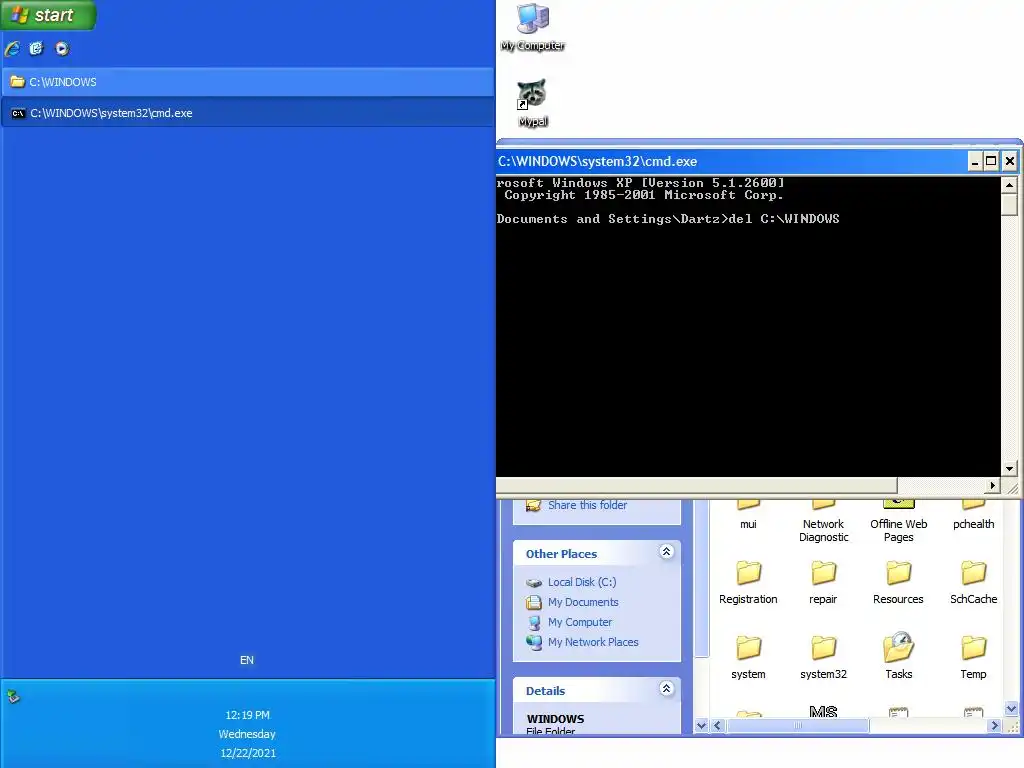Click the 'del C:\WINDOWS' command text
Screen dimensions: 1024x768
pyautogui.click(x=784, y=219)
